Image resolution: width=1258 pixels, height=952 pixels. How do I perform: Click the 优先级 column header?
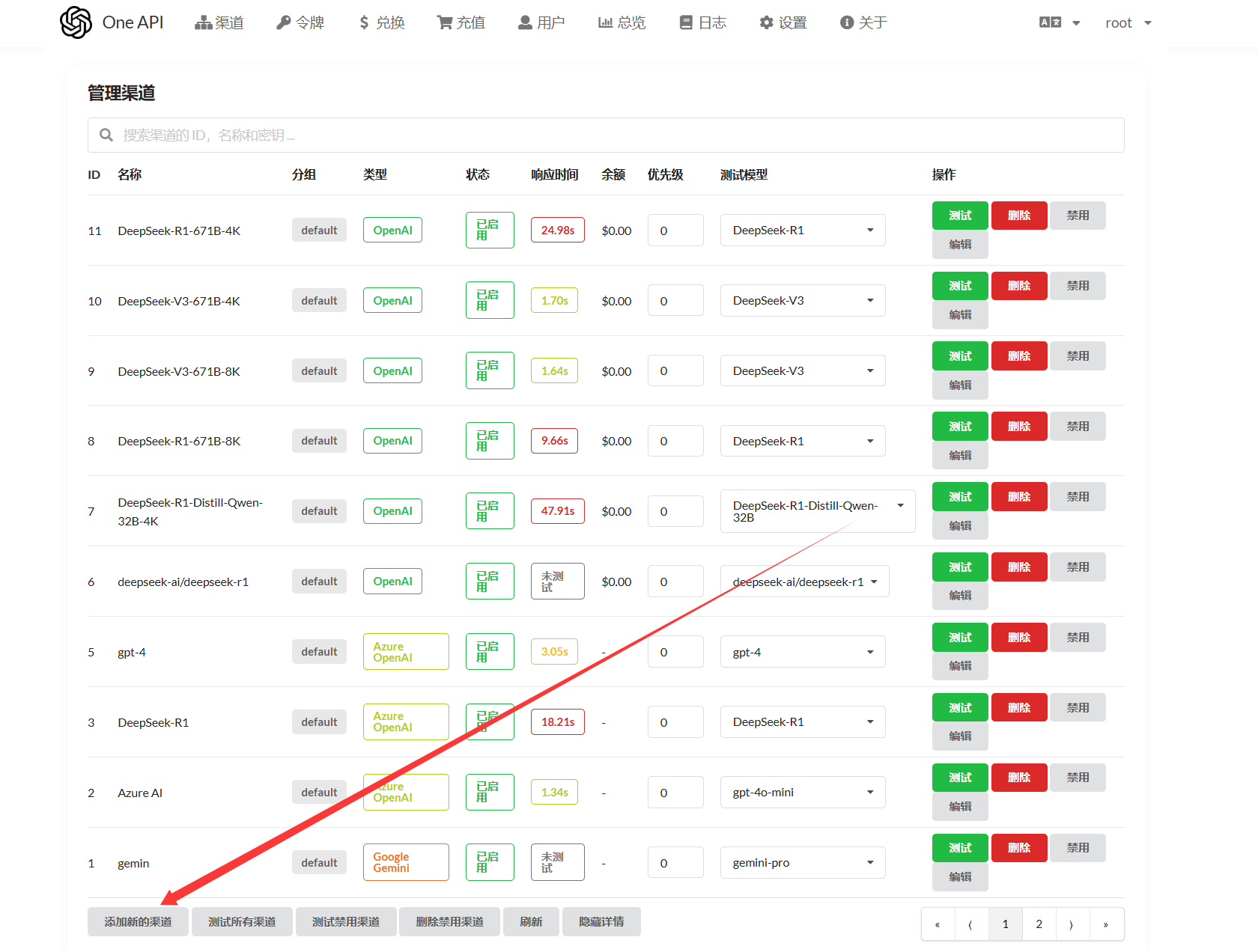point(665,174)
